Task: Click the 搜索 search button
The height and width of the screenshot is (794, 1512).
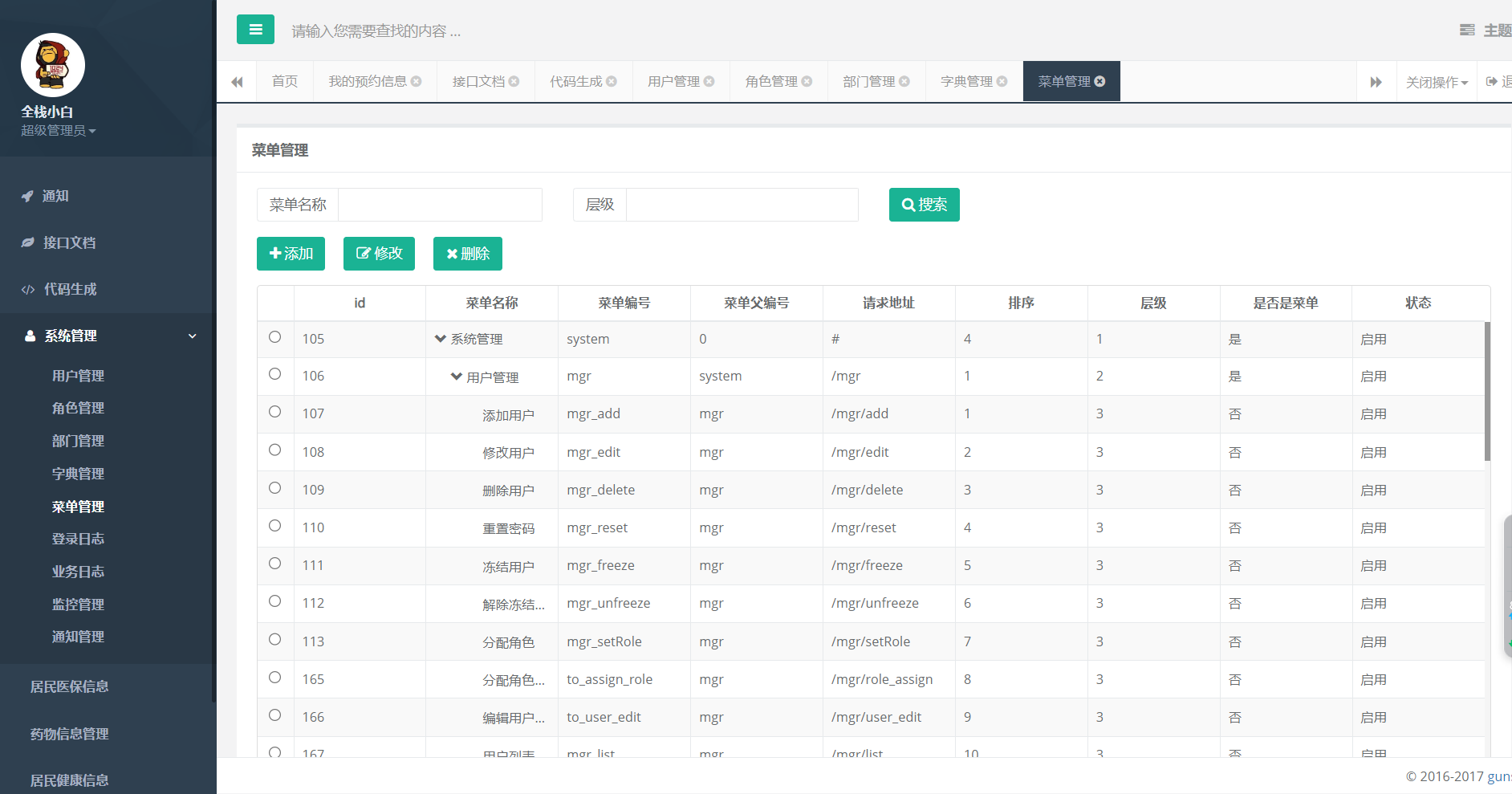Action: pyautogui.click(x=925, y=205)
